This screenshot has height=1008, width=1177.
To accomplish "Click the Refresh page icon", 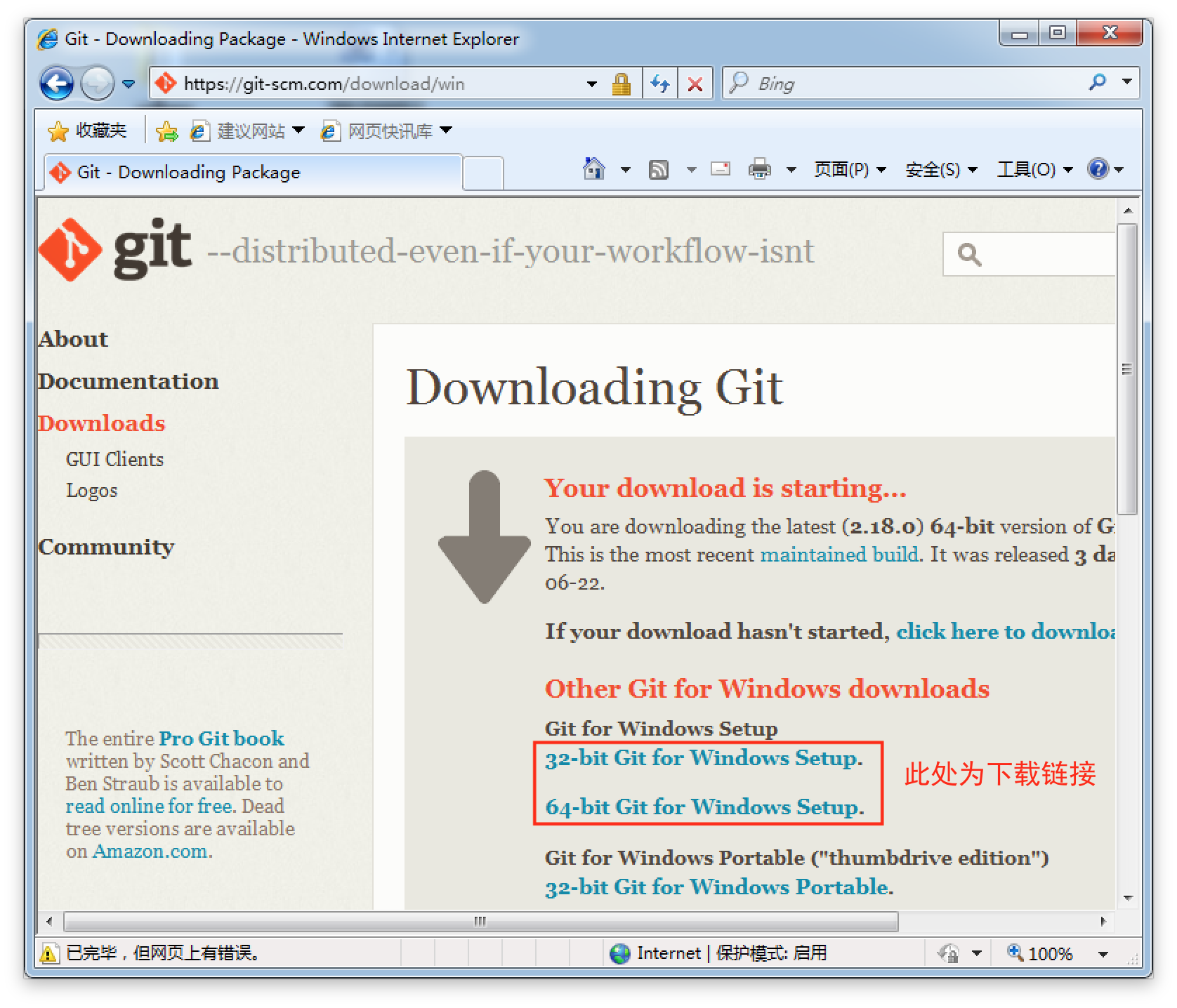I will pyautogui.click(x=659, y=84).
